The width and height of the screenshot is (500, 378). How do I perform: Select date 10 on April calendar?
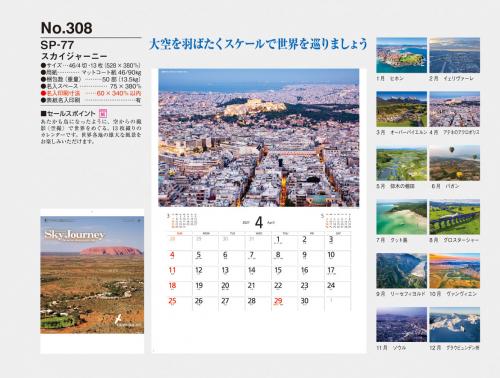(331, 255)
